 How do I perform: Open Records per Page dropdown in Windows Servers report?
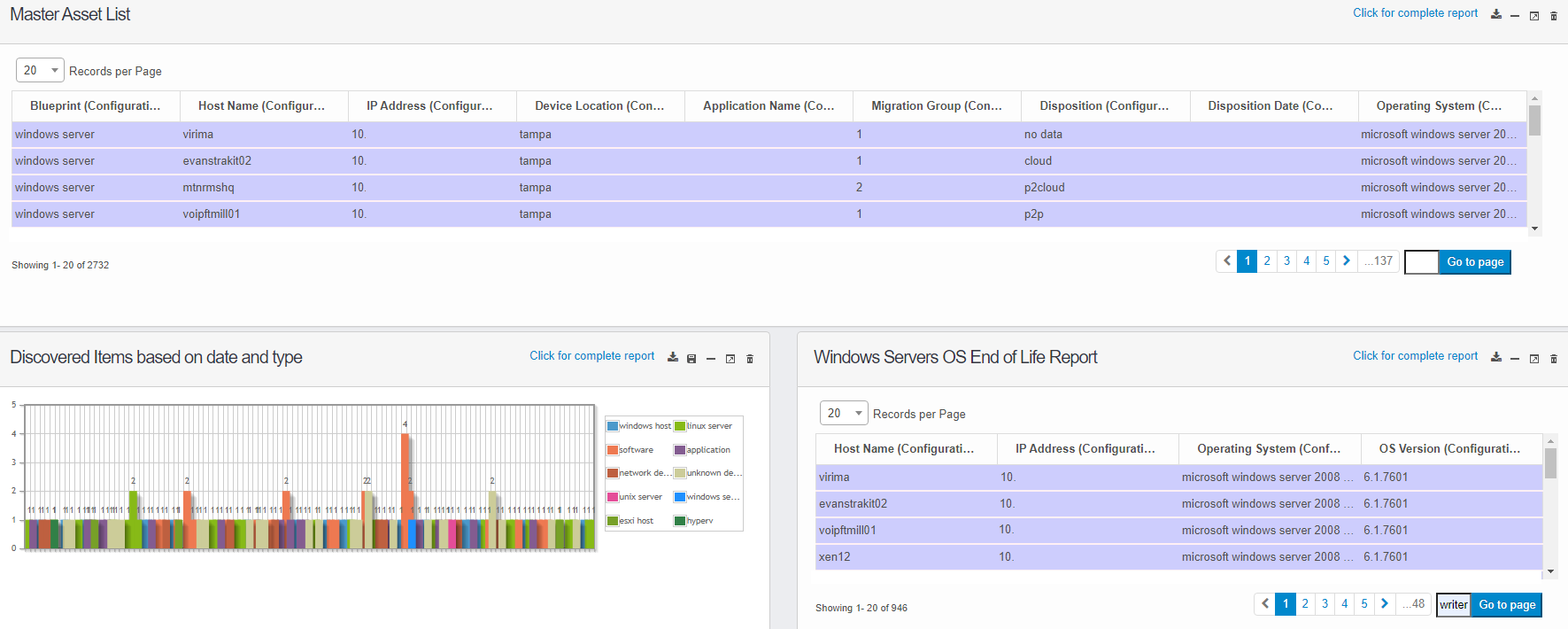[x=844, y=413]
